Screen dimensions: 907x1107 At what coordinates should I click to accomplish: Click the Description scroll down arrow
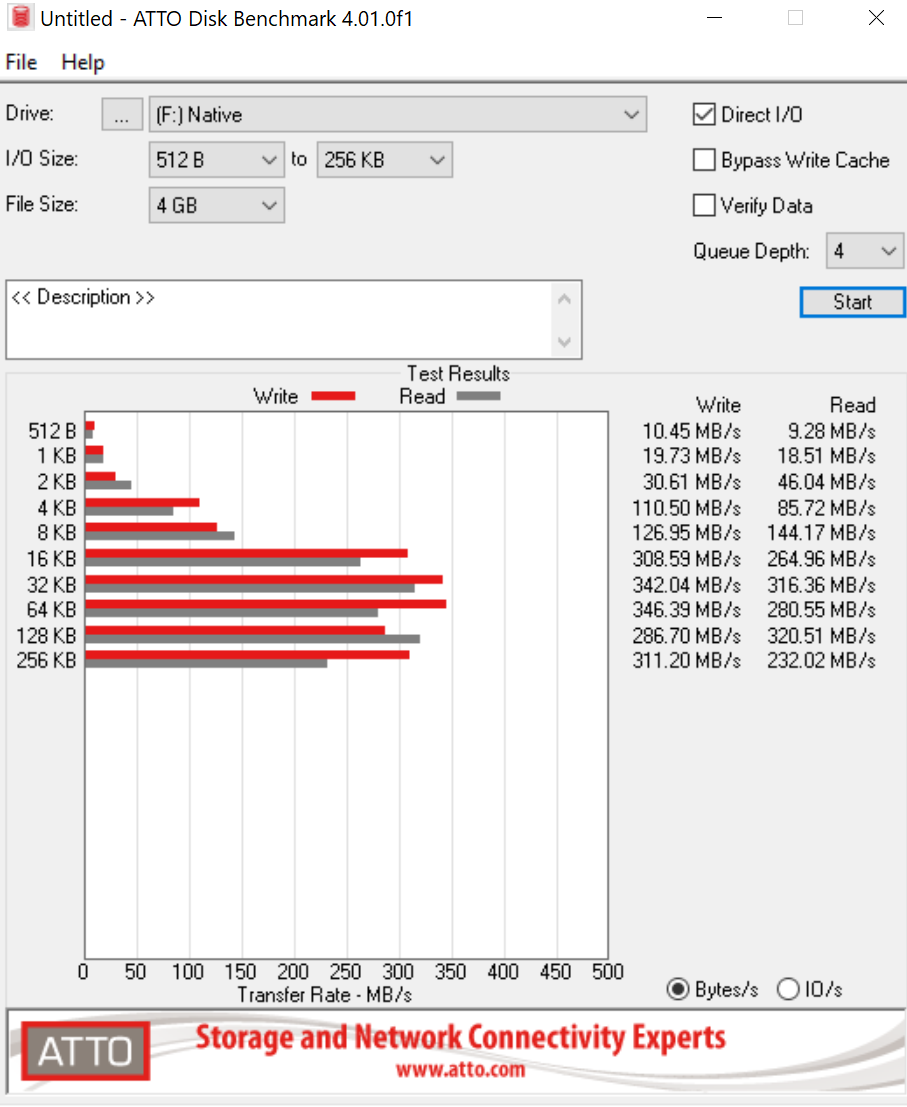tap(564, 342)
